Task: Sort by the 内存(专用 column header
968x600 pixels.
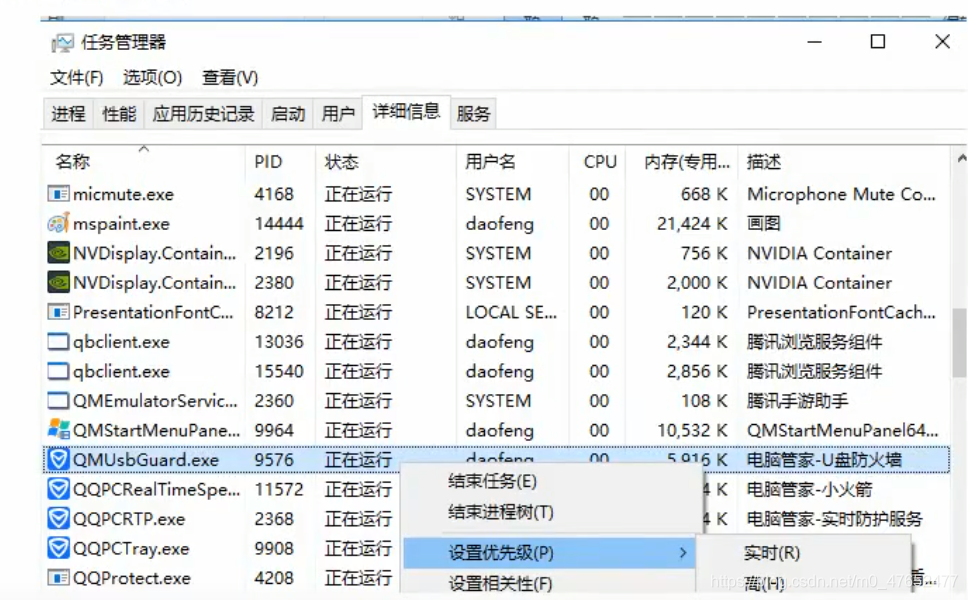Action: [x=686, y=162]
